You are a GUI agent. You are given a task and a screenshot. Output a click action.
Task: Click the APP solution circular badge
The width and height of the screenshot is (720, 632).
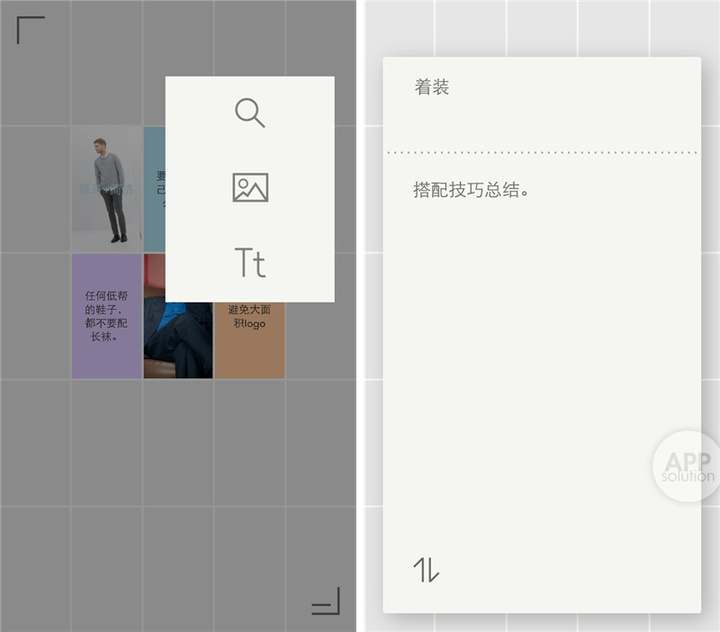[687, 466]
